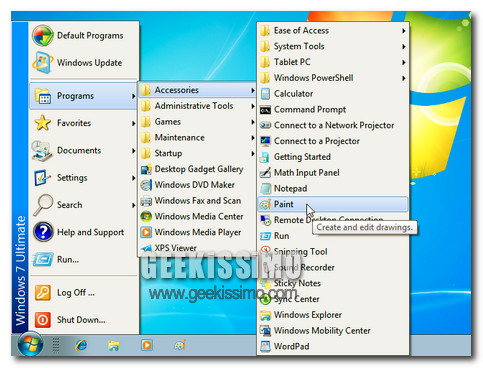Open Internet Explorer from the taskbar
The height and width of the screenshot is (368, 483).
[81, 345]
